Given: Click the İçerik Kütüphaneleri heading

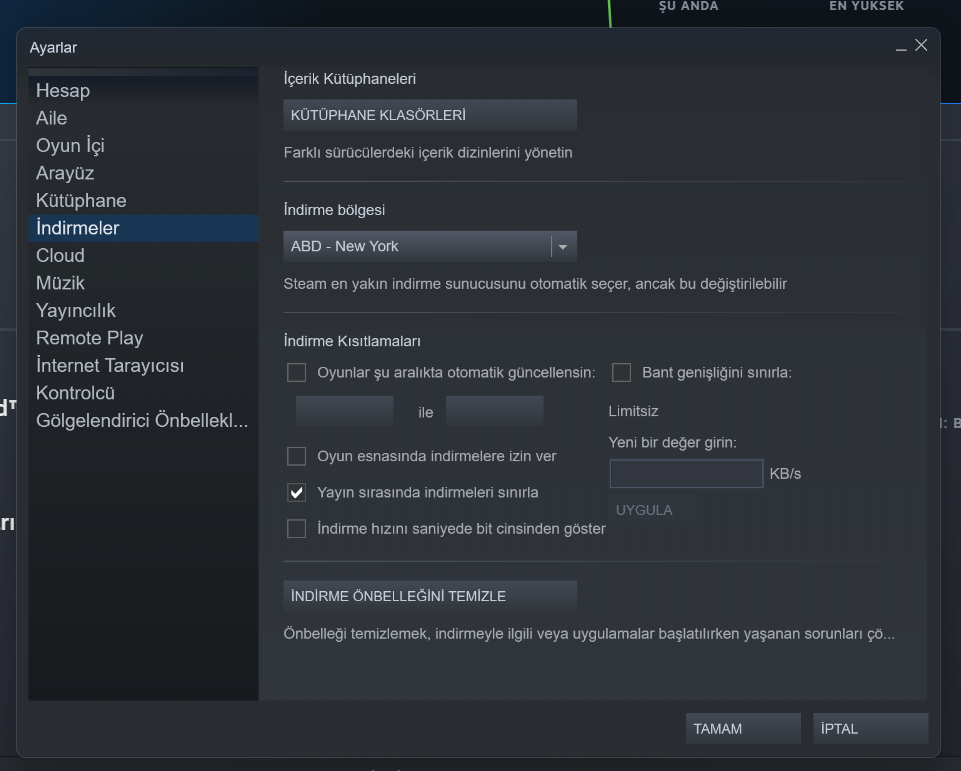Looking at the screenshot, I should 349,79.
